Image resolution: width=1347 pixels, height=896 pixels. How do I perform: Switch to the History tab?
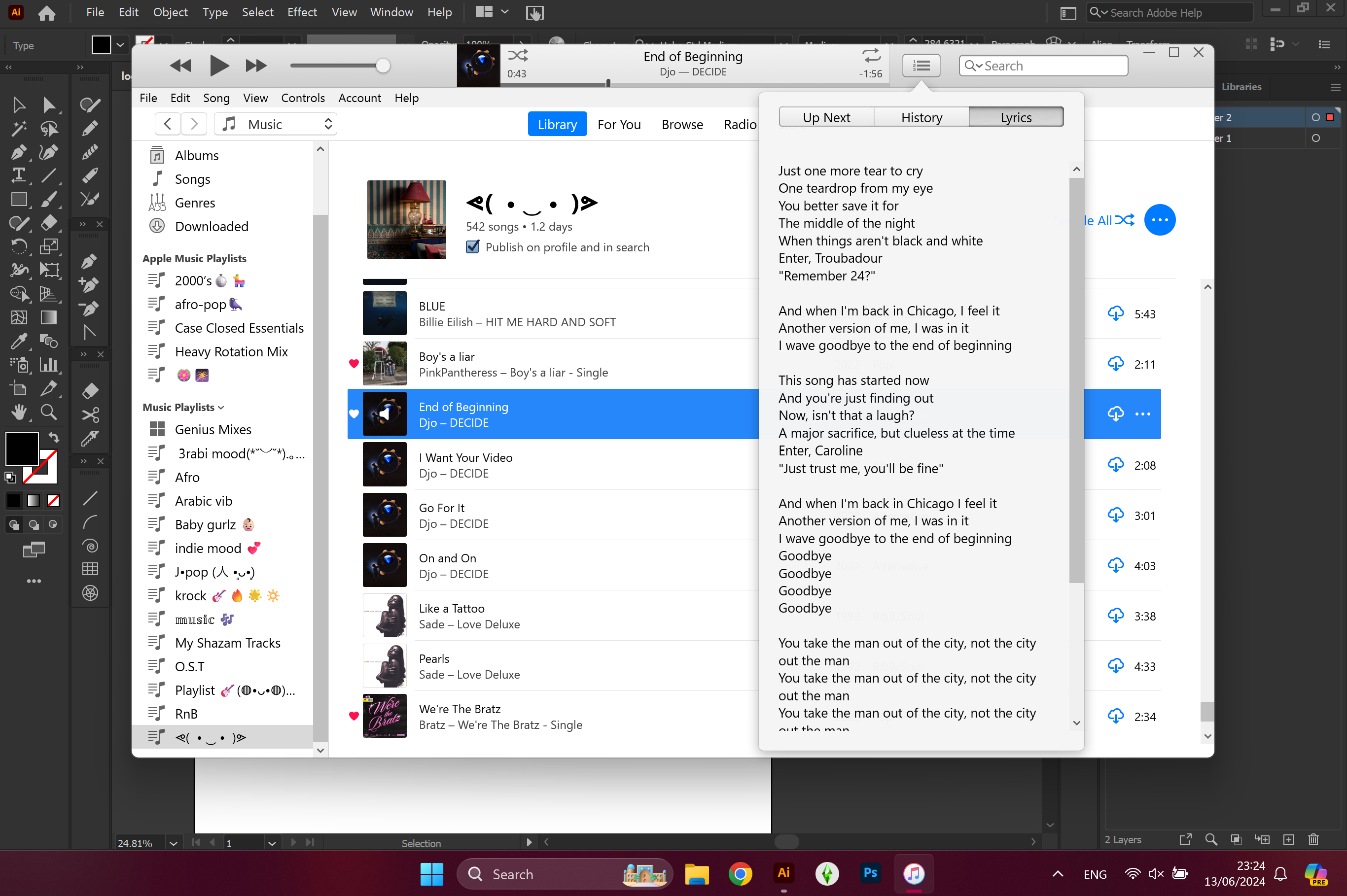tap(921, 117)
